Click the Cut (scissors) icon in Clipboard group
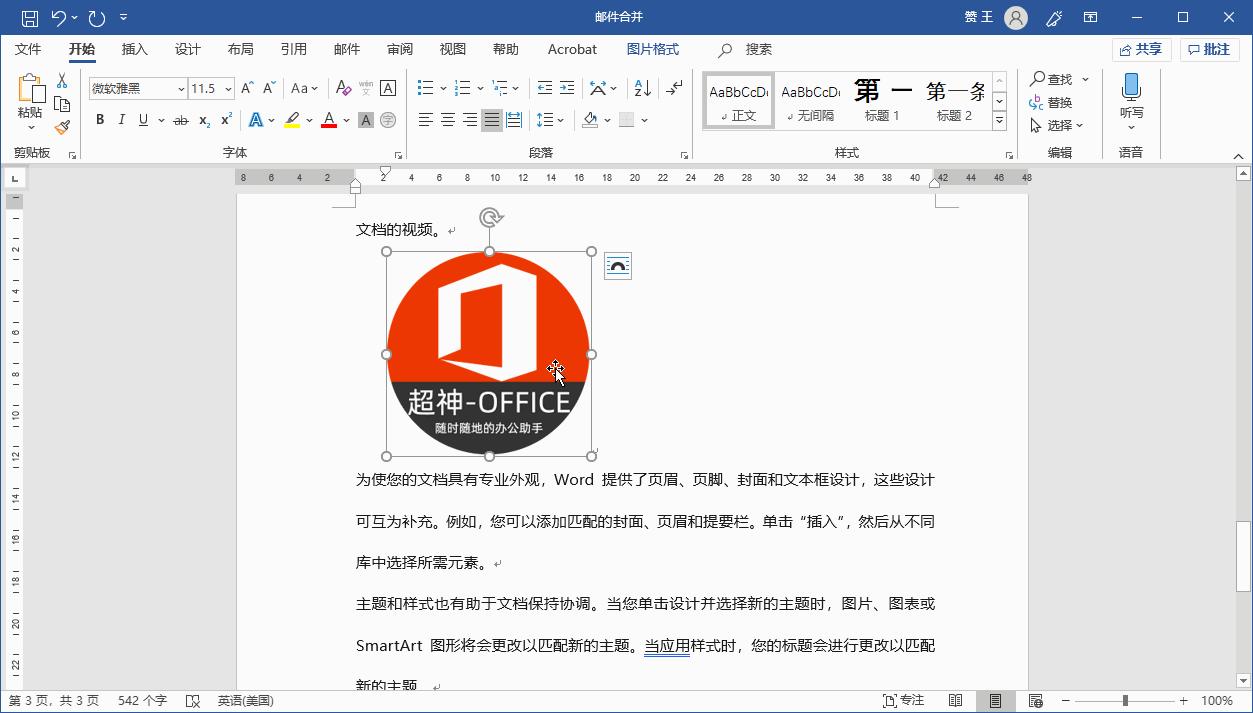1253x713 pixels. [60, 80]
